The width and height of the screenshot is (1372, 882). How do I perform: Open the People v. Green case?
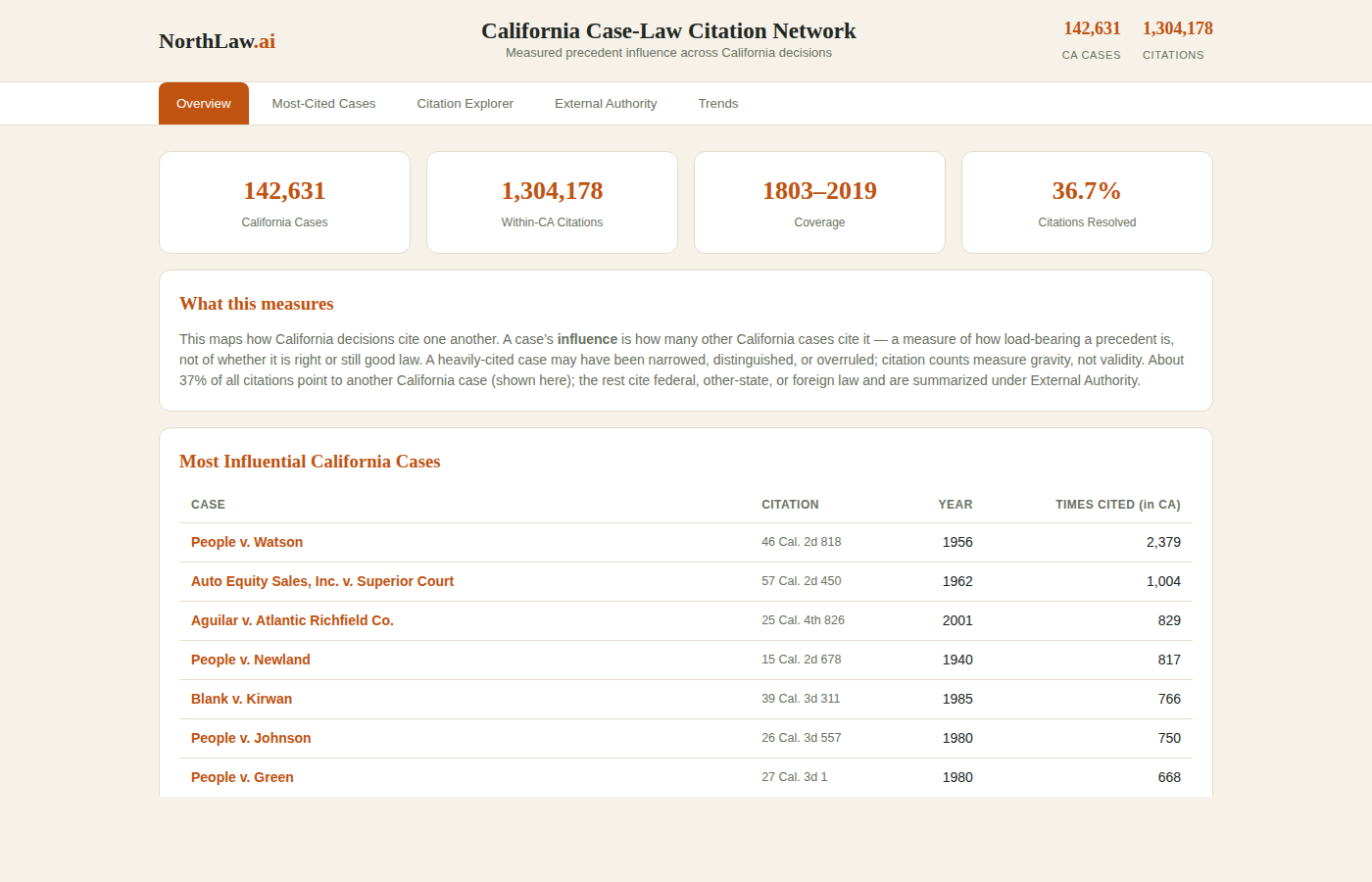242,777
